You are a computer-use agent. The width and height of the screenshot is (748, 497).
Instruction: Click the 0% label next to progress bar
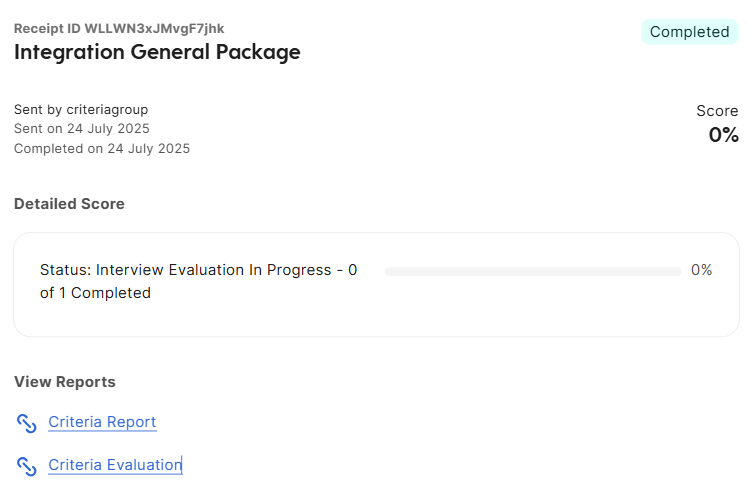click(701, 270)
